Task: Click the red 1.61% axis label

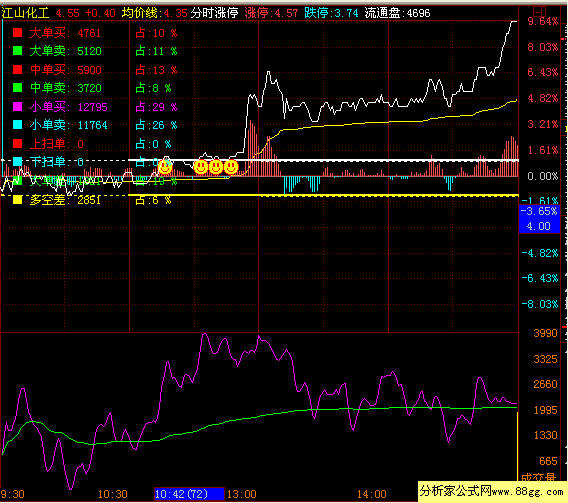Action: 543,150
